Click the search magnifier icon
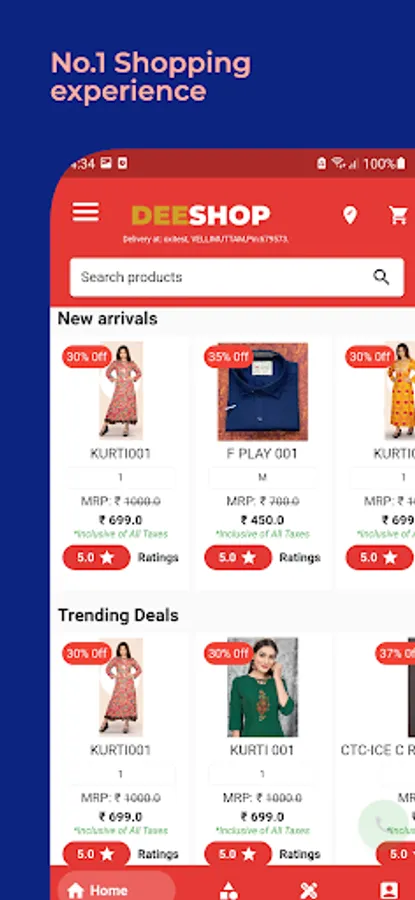Viewport: 415px width, 900px height. coord(382,277)
